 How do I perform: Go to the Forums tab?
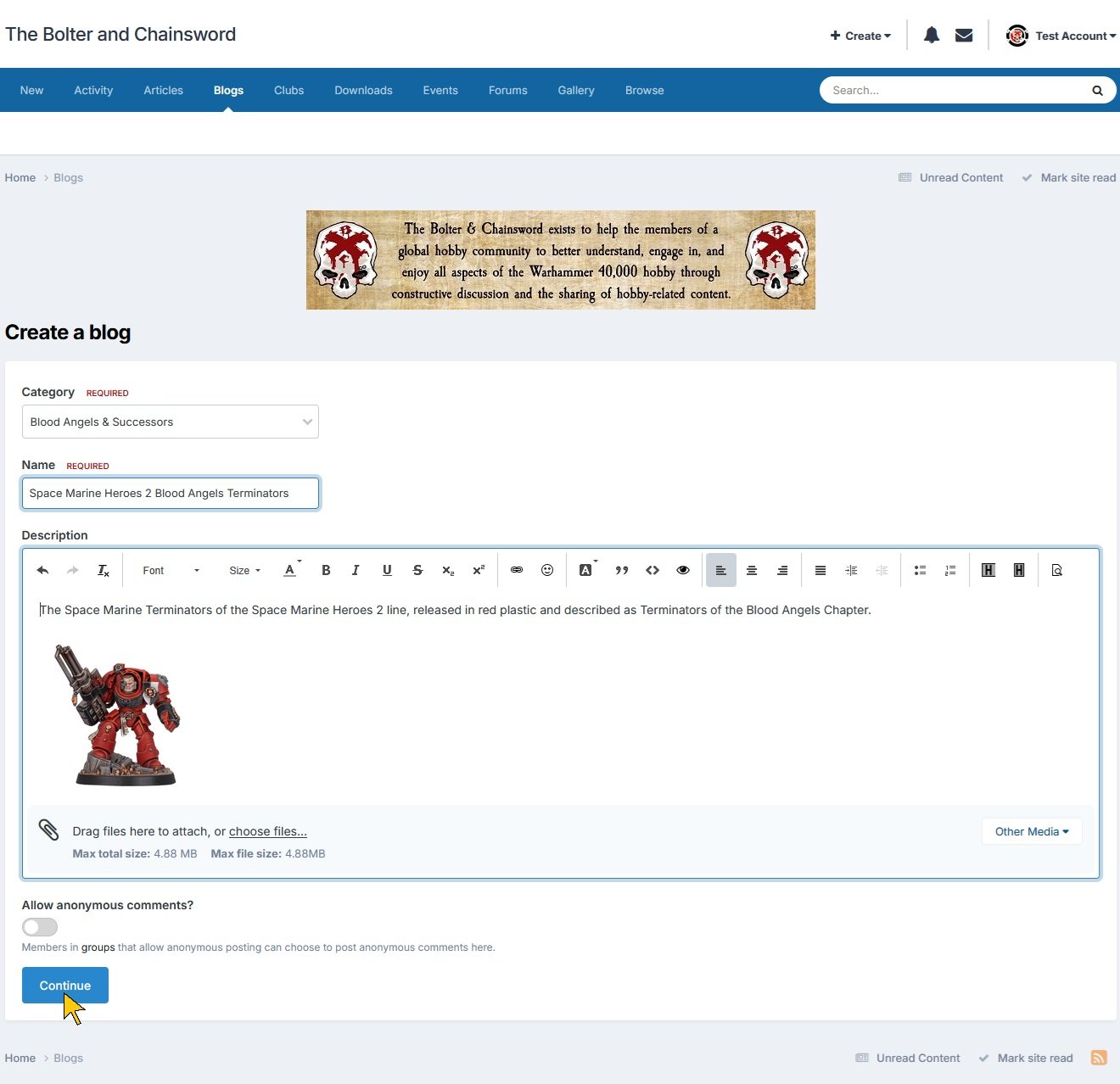click(x=507, y=90)
